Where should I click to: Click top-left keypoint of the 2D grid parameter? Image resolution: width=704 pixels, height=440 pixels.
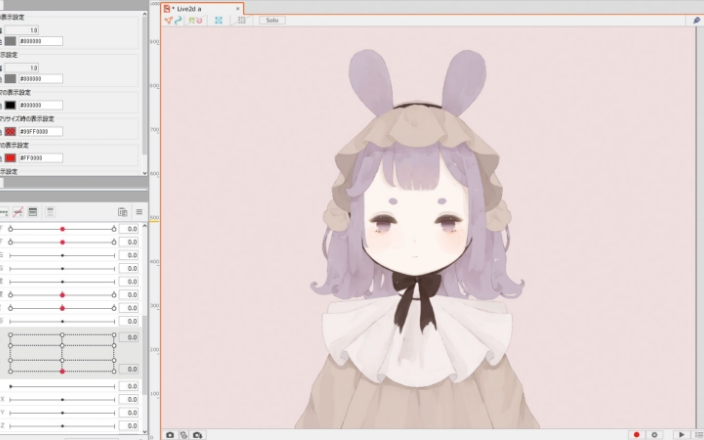10,335
